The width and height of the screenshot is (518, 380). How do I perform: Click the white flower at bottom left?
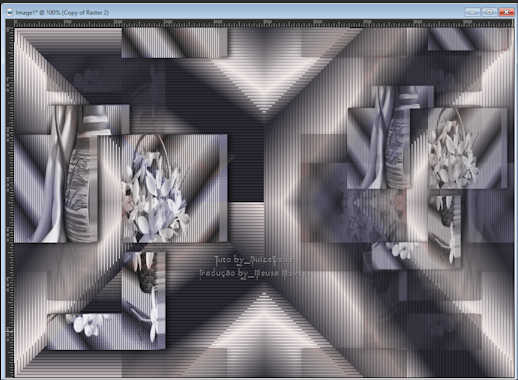[x=87, y=325]
